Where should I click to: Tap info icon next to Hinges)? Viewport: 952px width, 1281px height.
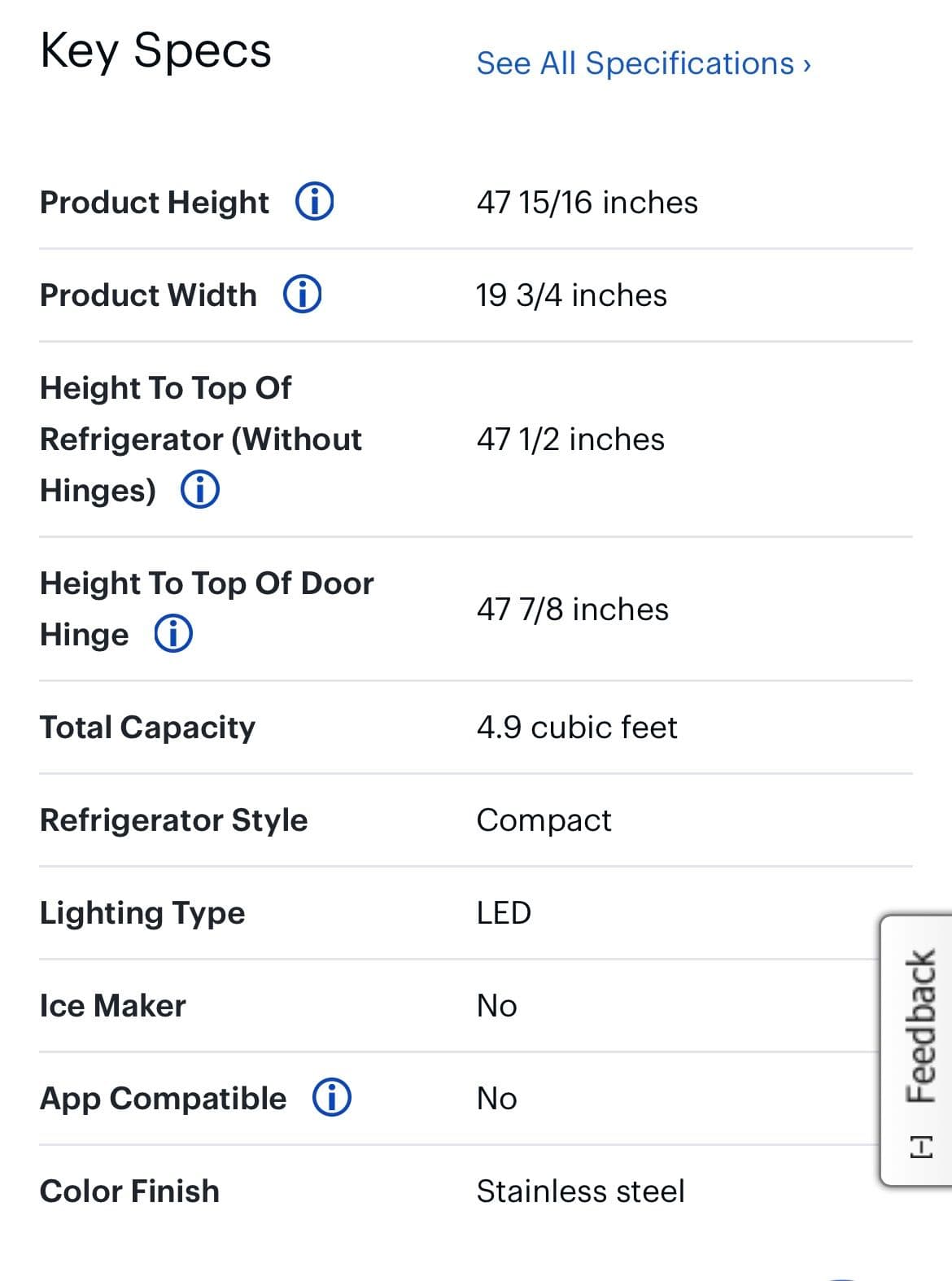pyautogui.click(x=199, y=489)
